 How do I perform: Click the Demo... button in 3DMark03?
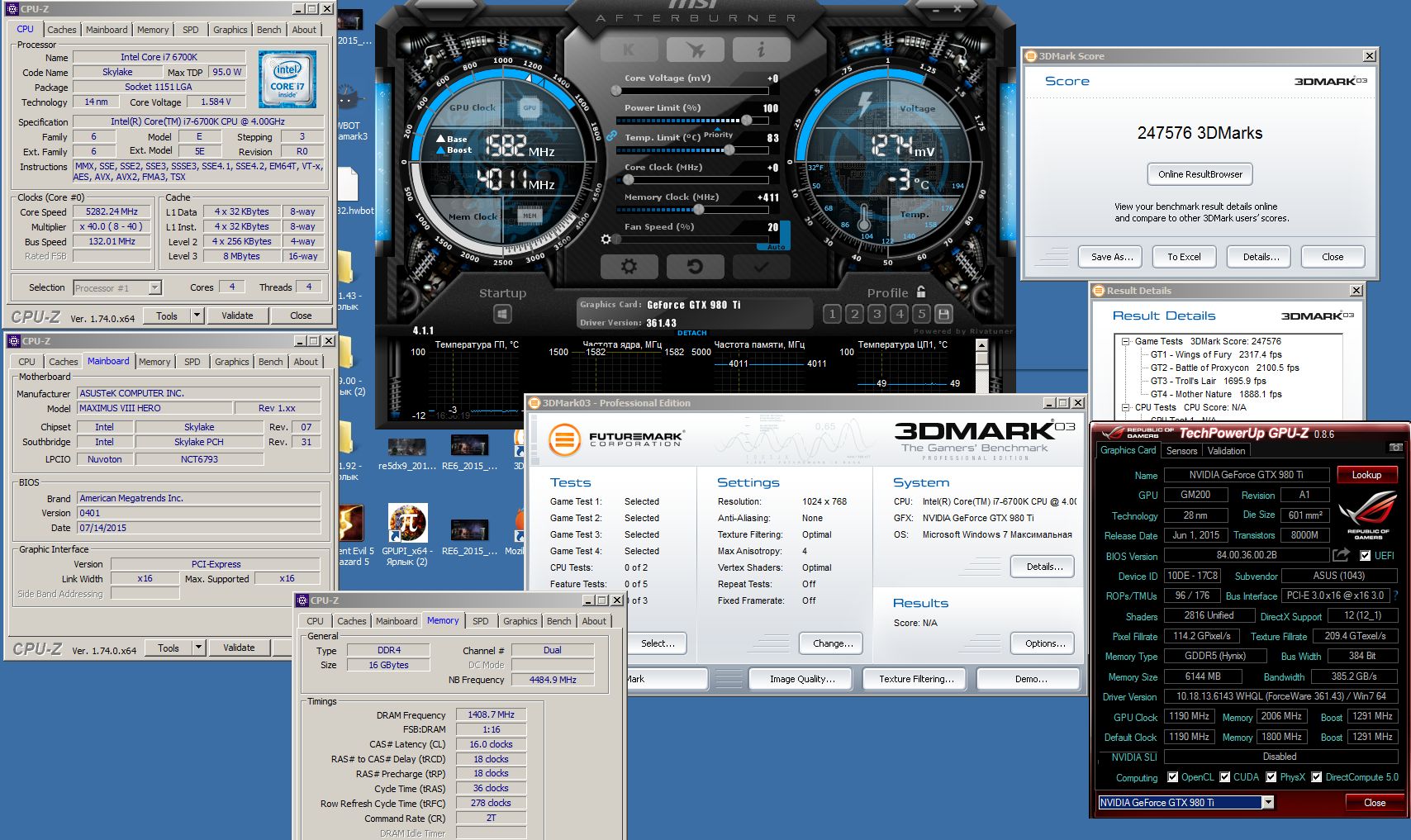coord(1029,679)
